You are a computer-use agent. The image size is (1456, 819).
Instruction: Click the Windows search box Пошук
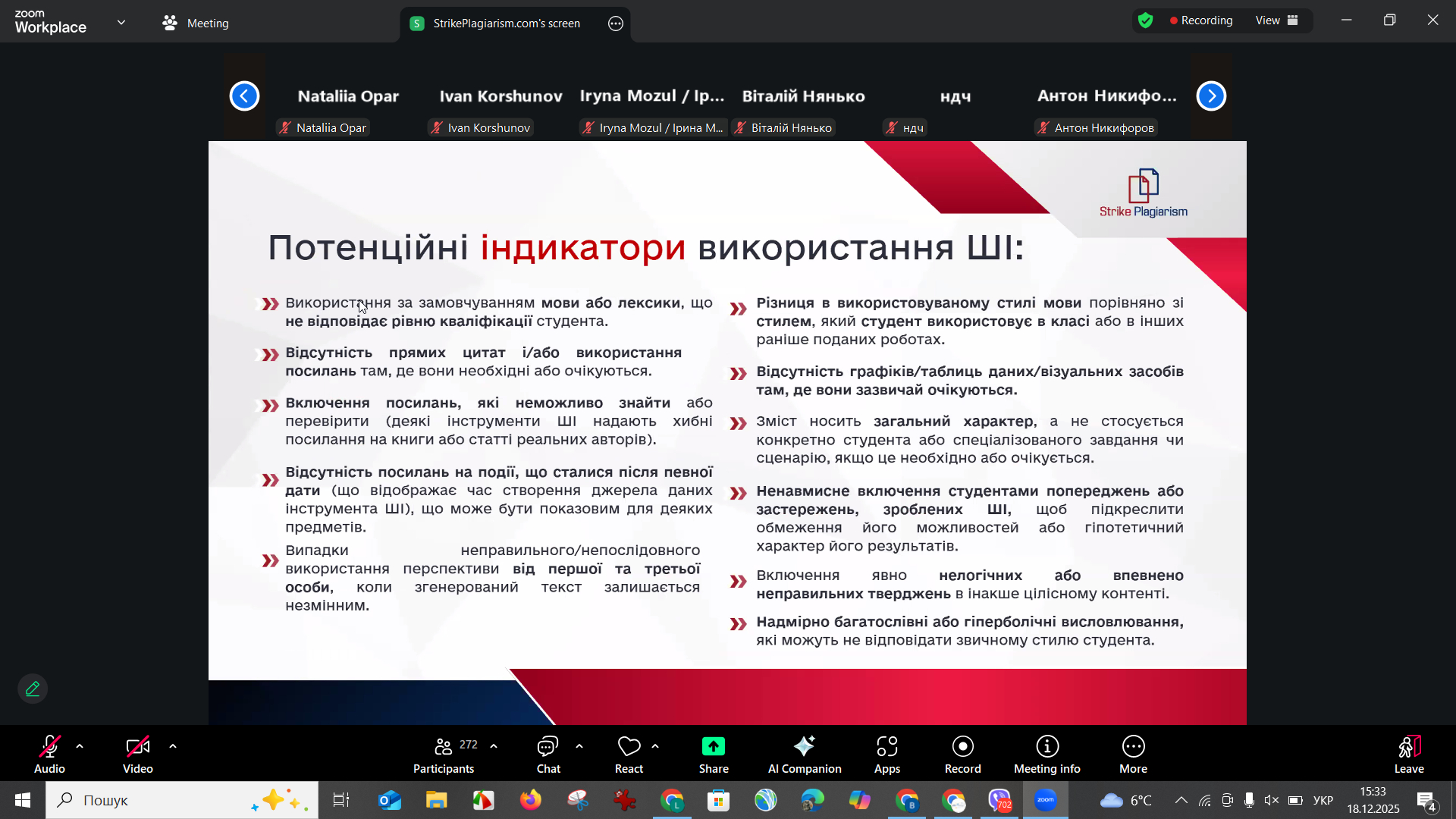pos(182,800)
